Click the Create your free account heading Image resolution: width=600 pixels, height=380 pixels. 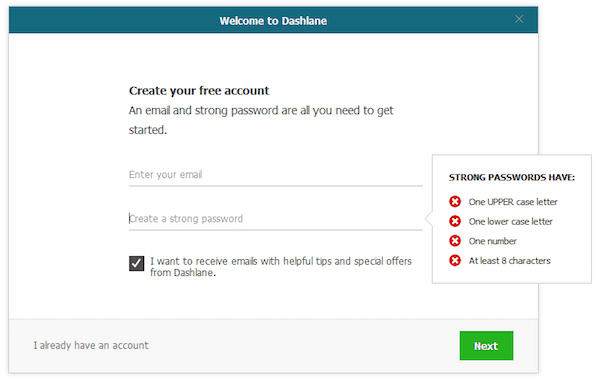tap(199, 91)
